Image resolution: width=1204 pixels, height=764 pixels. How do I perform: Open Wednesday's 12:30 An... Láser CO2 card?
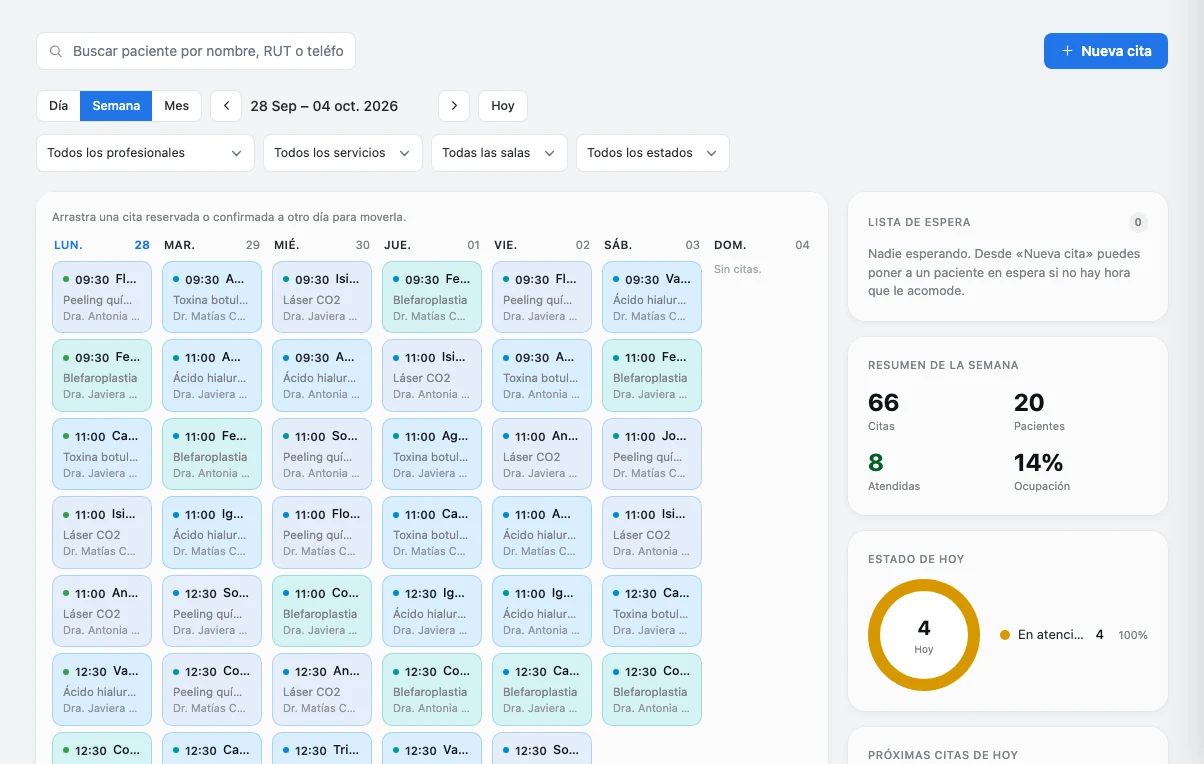pos(322,689)
